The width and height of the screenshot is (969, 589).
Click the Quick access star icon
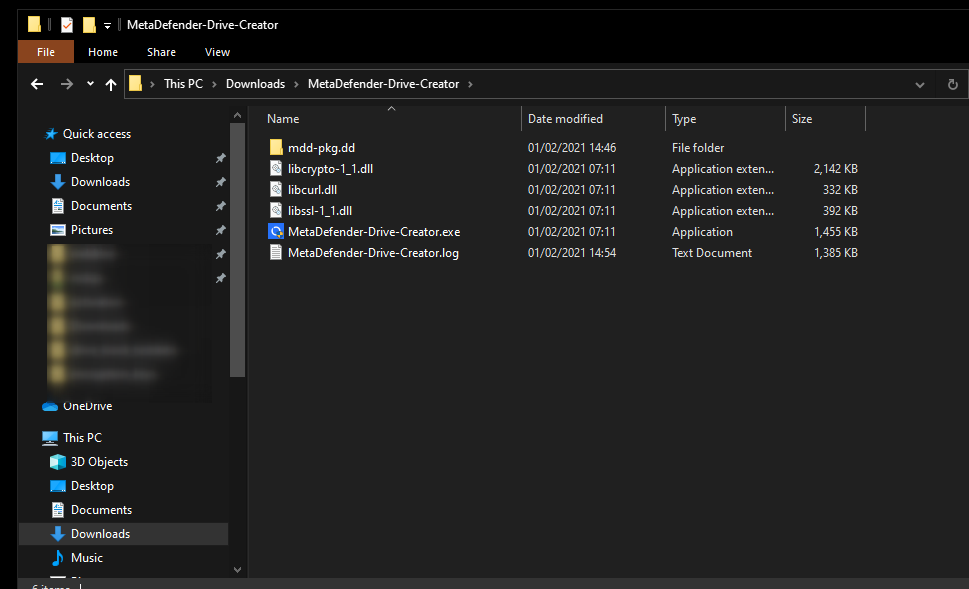pyautogui.click(x=51, y=133)
